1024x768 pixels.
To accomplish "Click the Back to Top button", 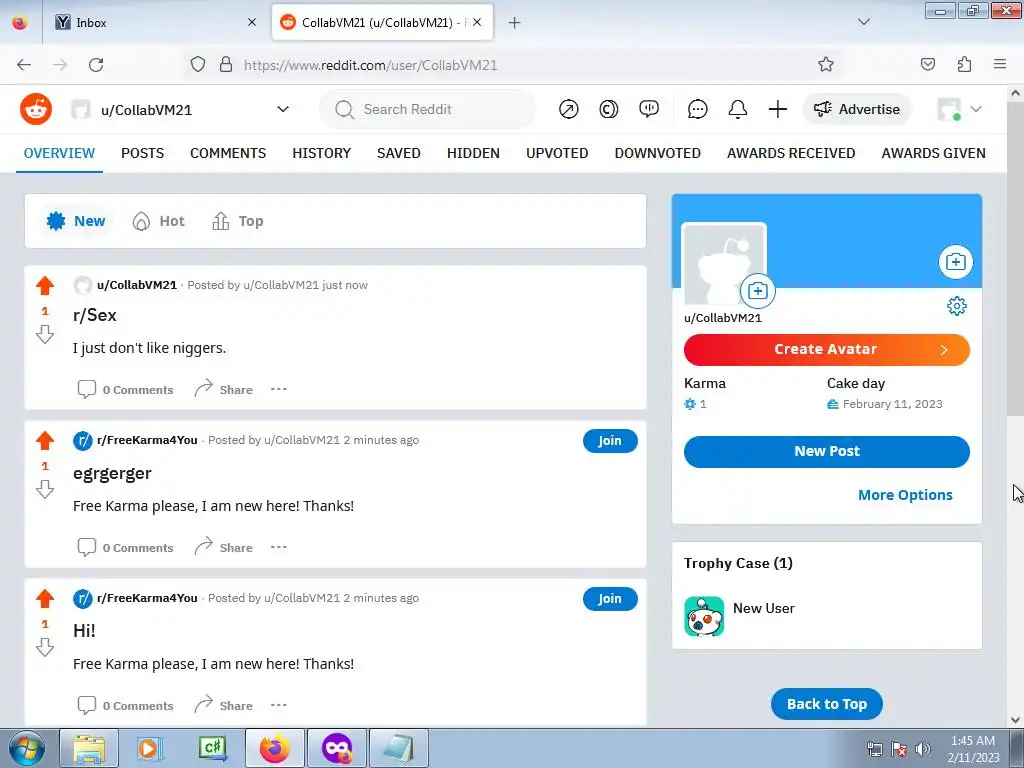I will click(x=827, y=704).
